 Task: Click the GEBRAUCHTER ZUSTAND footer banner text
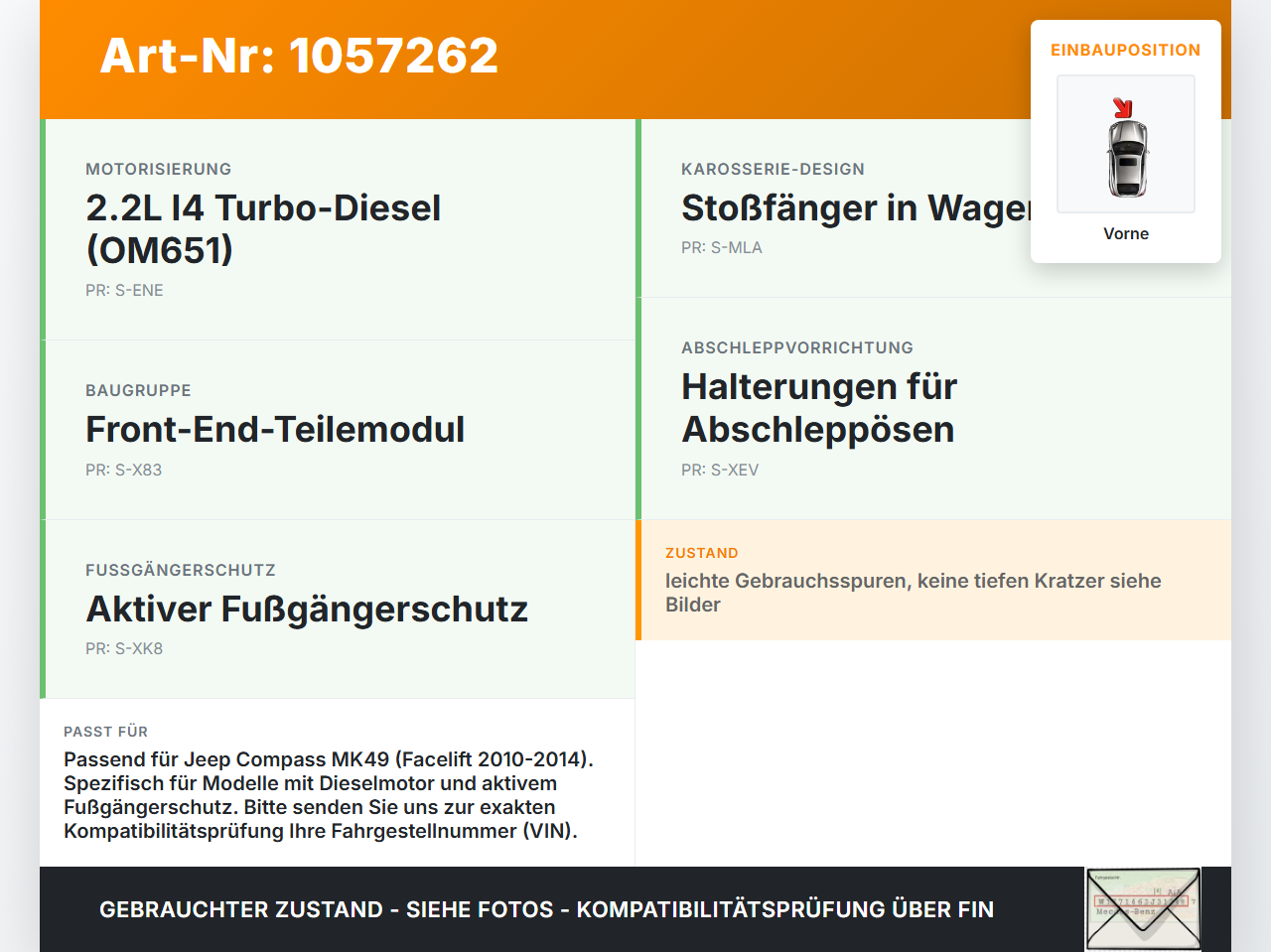point(546,909)
